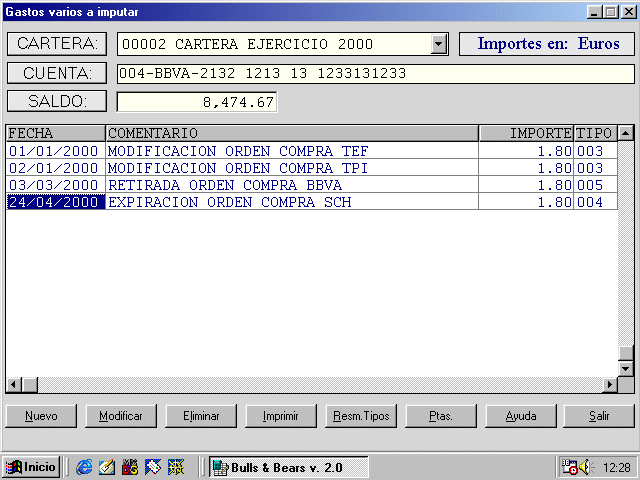Switch to Bulls & Bears v. 2.0 taskbar button

289,467
